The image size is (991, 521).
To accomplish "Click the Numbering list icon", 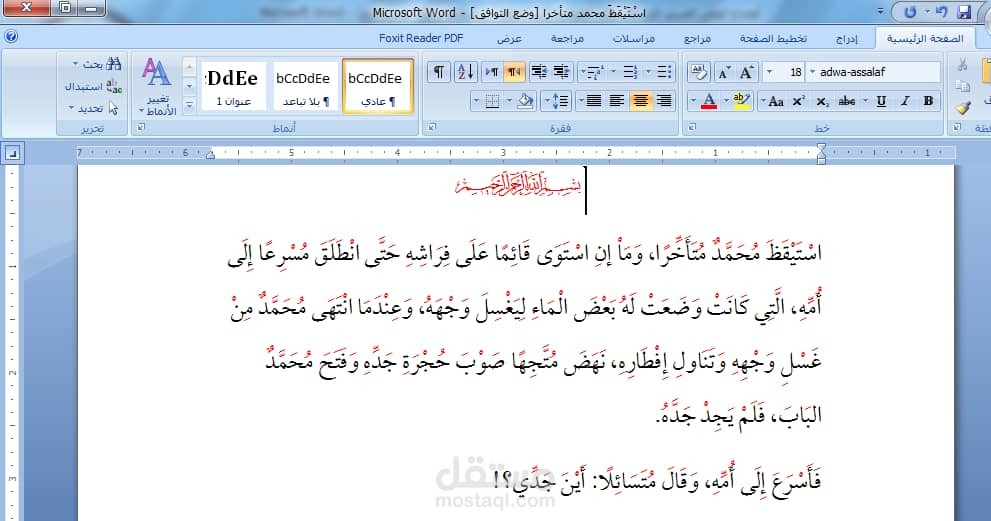I will [630, 72].
